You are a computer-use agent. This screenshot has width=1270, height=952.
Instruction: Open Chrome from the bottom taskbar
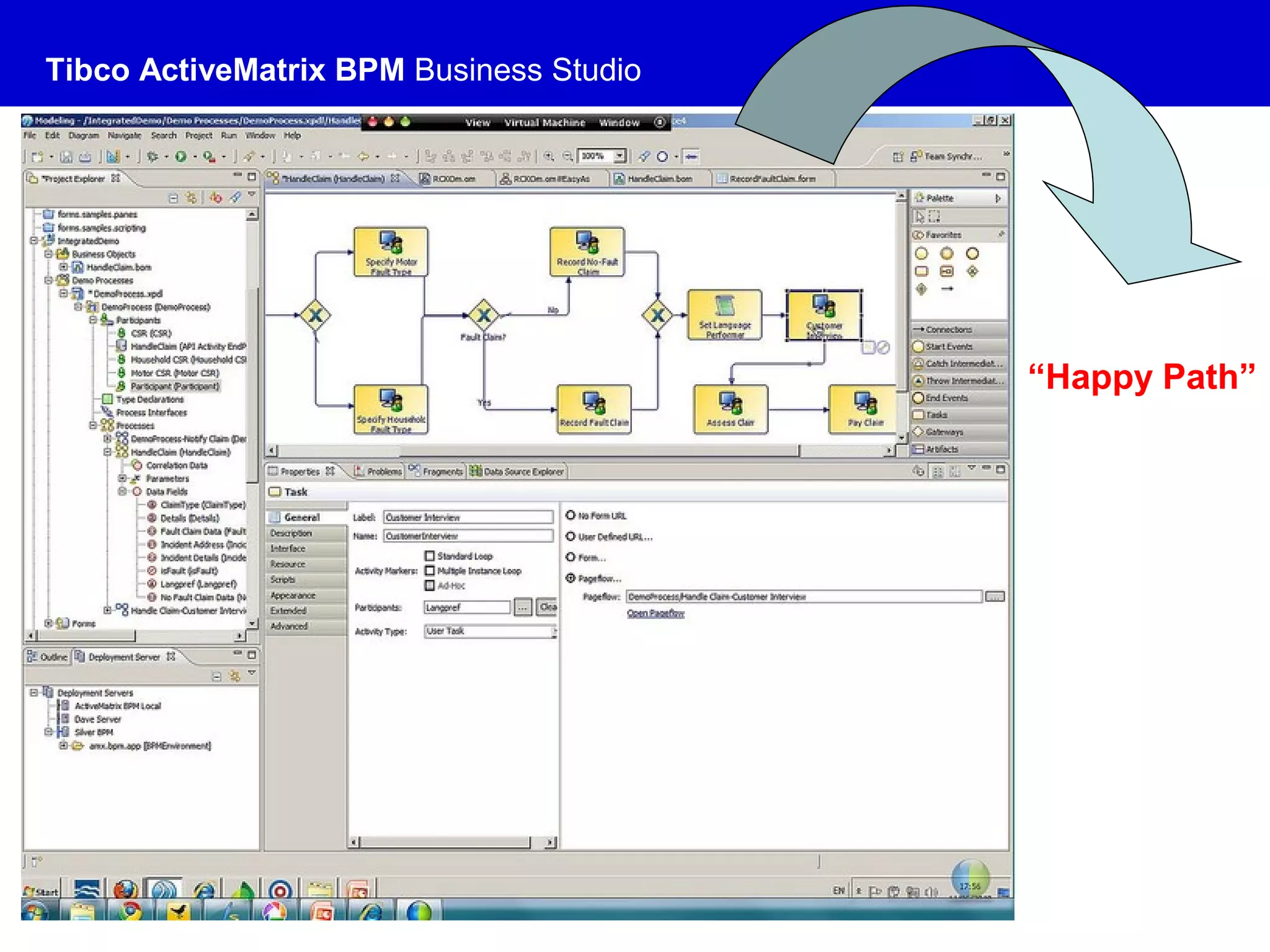130,911
